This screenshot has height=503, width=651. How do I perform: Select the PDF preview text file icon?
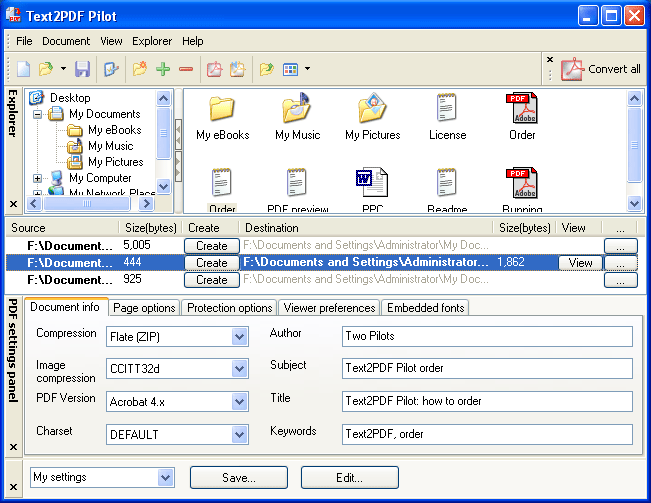coord(297,183)
